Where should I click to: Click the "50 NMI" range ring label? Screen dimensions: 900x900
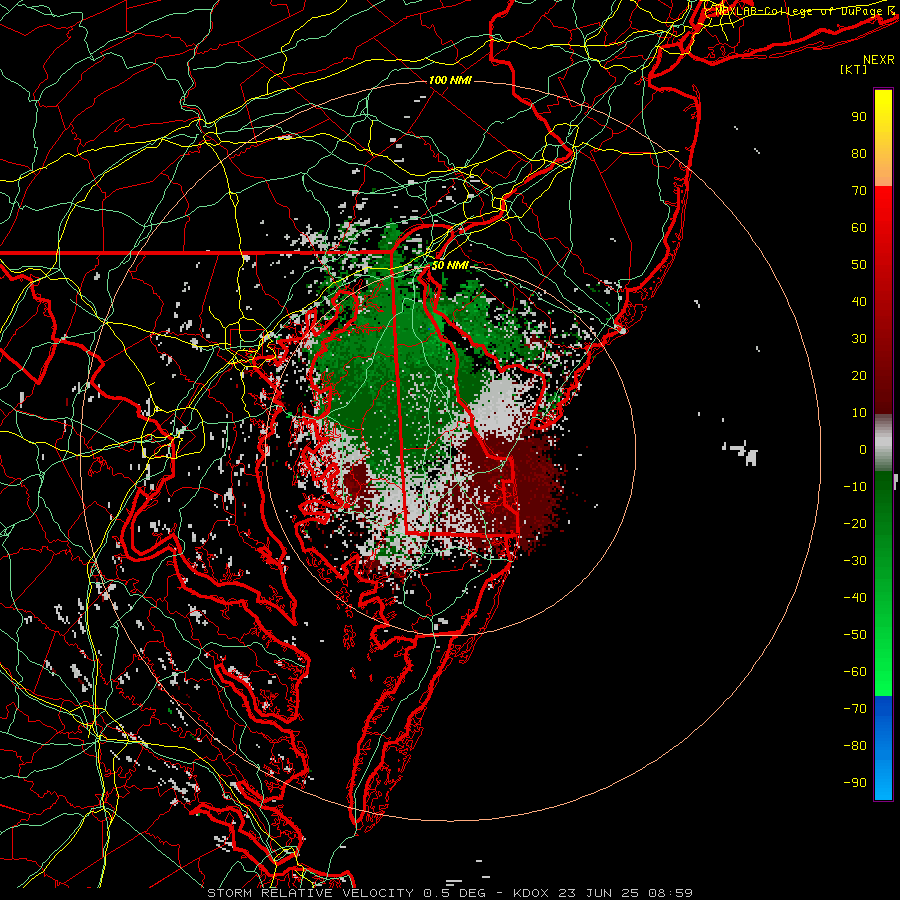(x=450, y=266)
